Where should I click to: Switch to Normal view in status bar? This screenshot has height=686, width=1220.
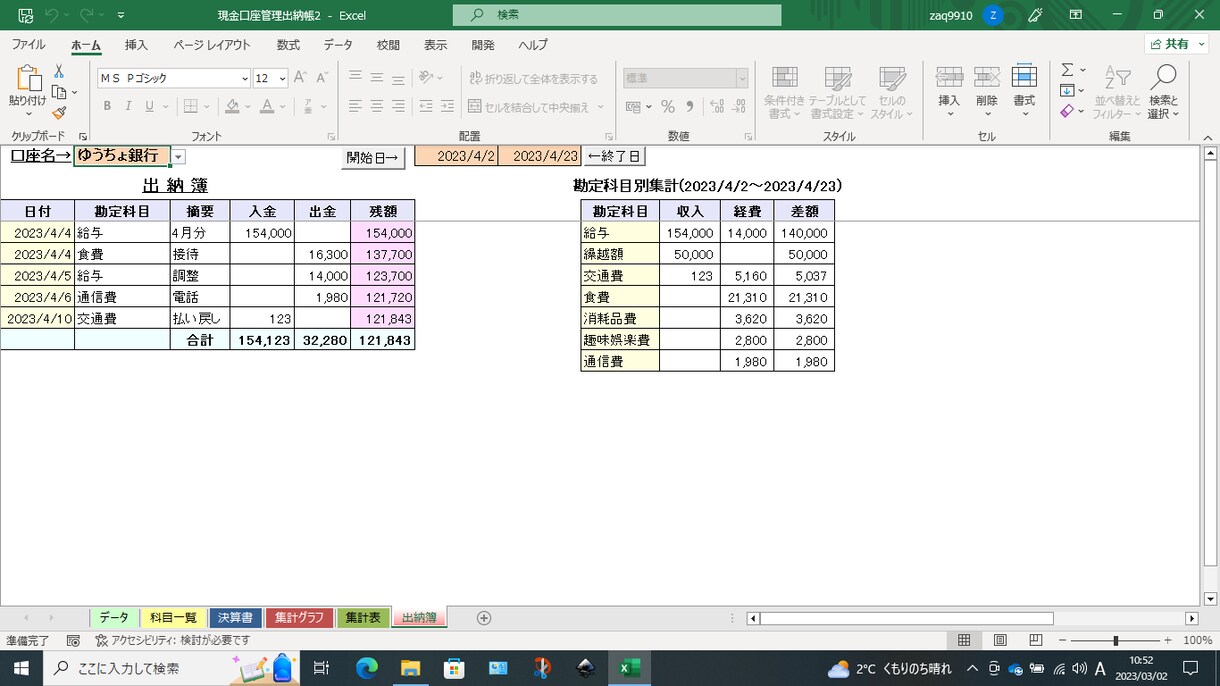point(964,640)
